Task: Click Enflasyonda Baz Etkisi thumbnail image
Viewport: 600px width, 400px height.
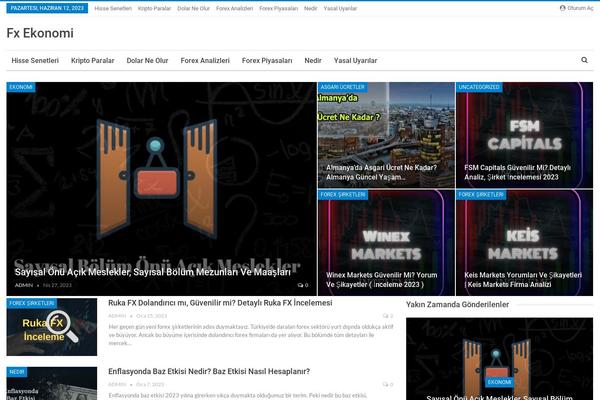Action: click(52, 384)
